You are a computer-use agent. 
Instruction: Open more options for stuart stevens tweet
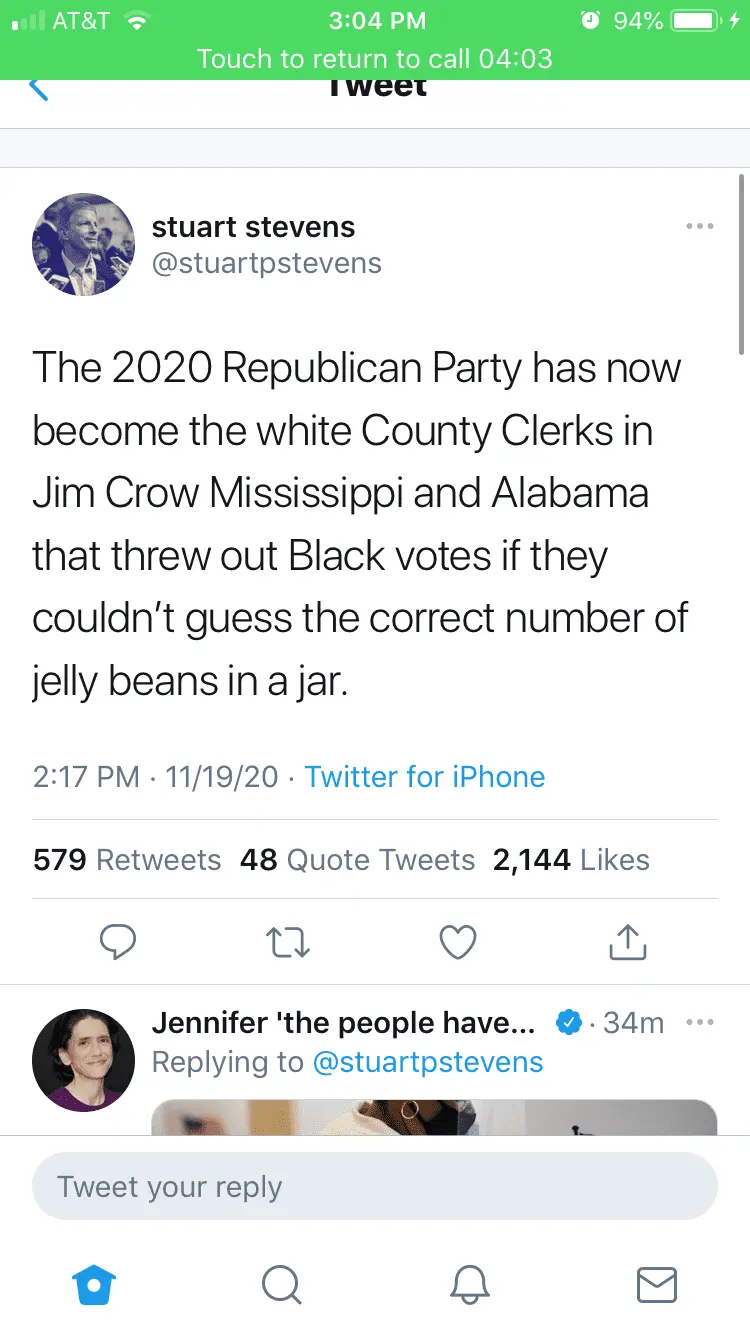click(700, 227)
